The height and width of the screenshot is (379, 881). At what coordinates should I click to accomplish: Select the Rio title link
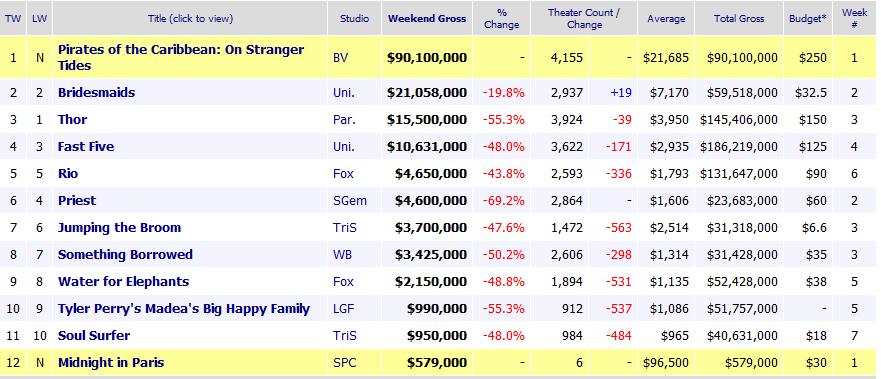point(68,173)
